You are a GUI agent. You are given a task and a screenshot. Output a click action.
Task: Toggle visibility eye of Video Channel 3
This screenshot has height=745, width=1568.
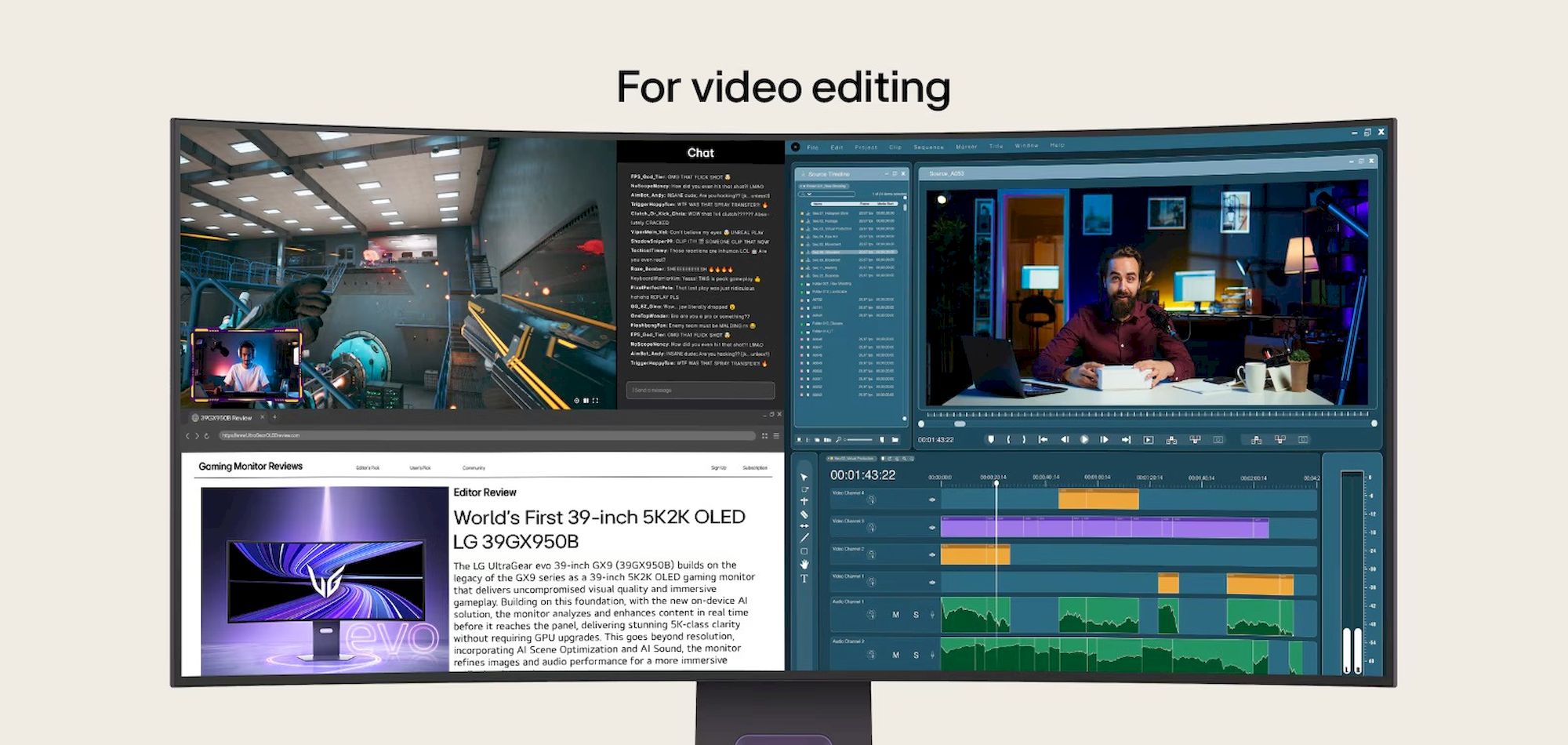[932, 528]
